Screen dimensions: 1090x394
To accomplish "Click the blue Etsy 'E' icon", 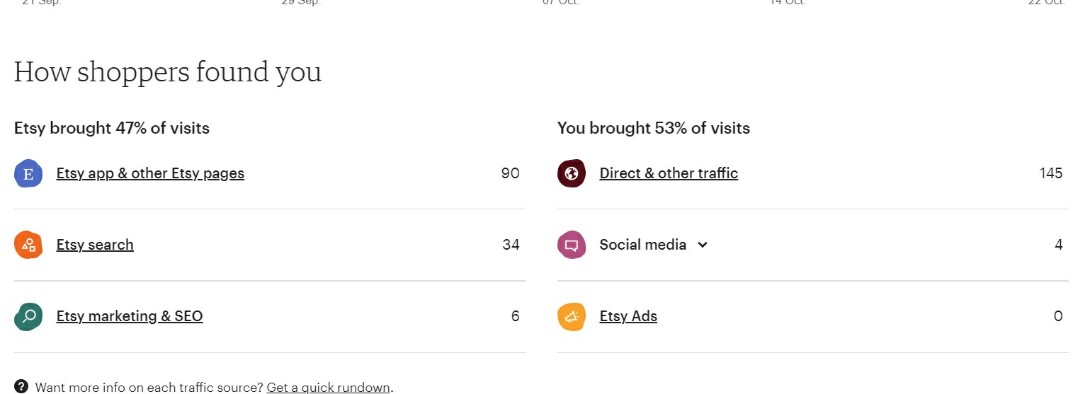I will (x=28, y=174).
